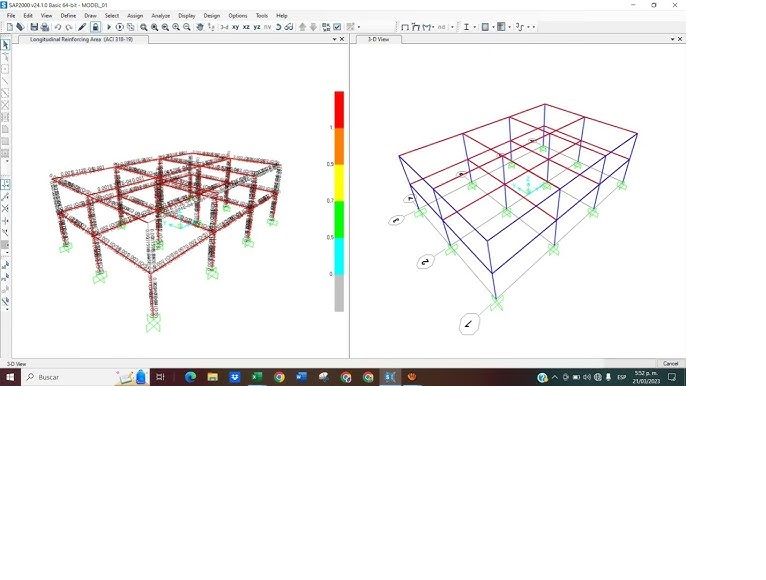Click the perspective glasses toggle icon
This screenshot has height=580, width=766.
click(289, 27)
